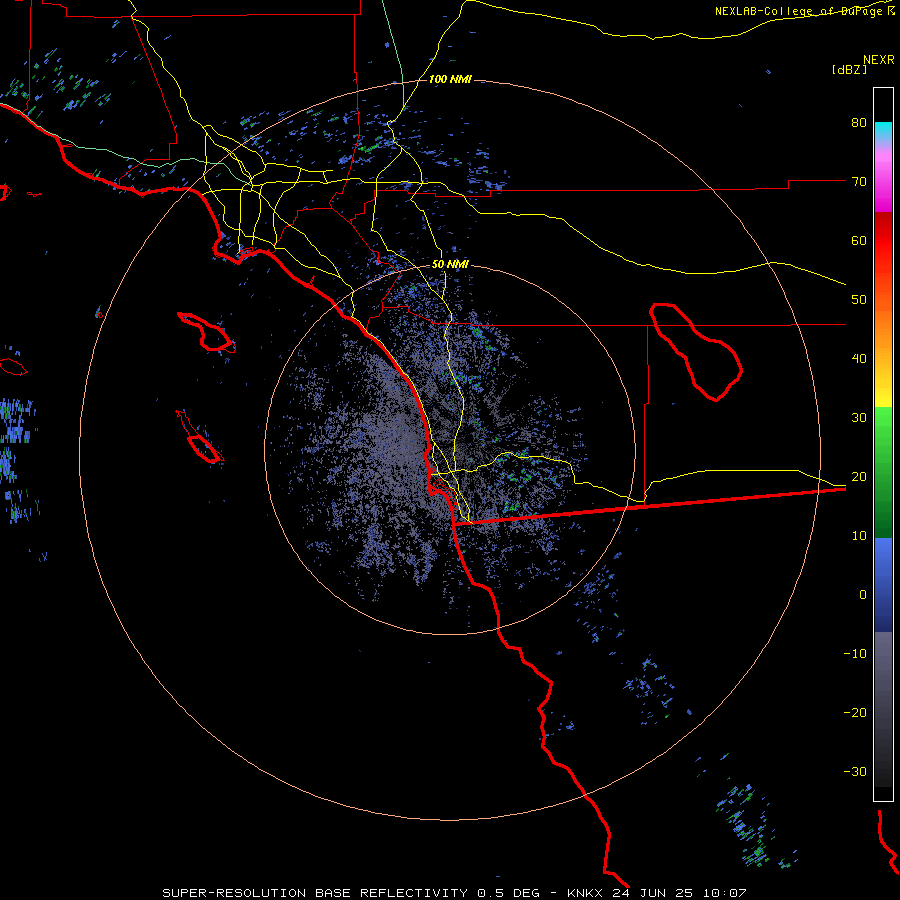
Task: Click the 0 dBZ scale label
Action: pos(863,595)
